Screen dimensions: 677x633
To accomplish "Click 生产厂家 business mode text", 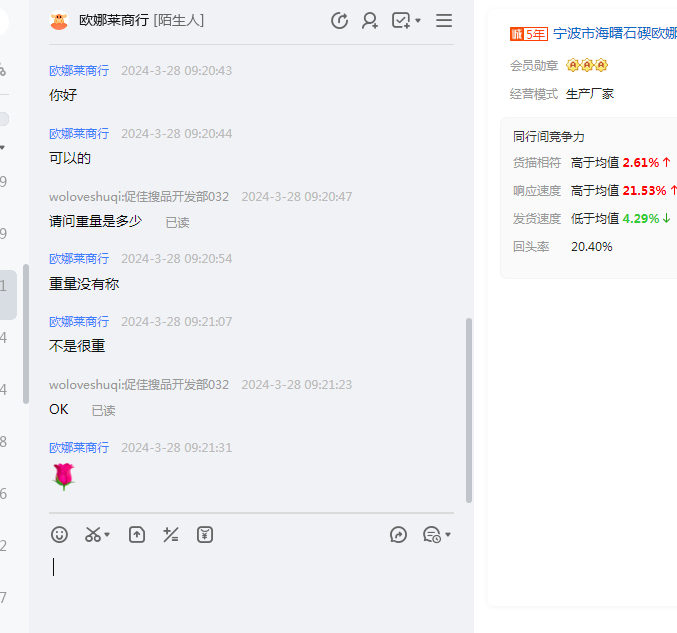I will (x=589, y=94).
